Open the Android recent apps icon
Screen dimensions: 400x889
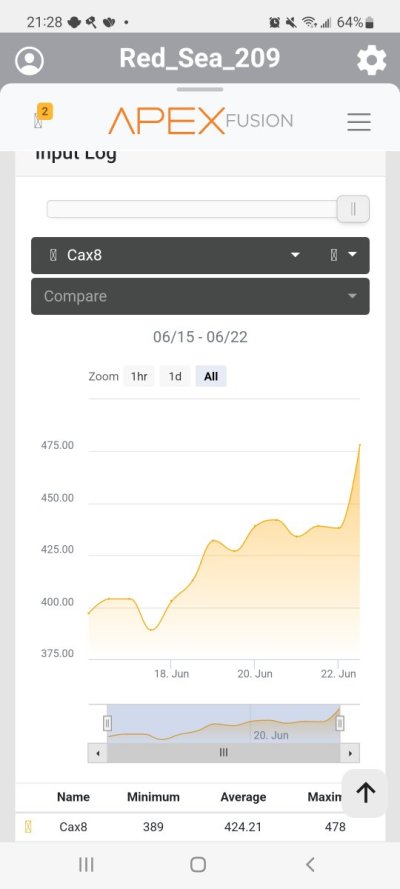(x=86, y=864)
